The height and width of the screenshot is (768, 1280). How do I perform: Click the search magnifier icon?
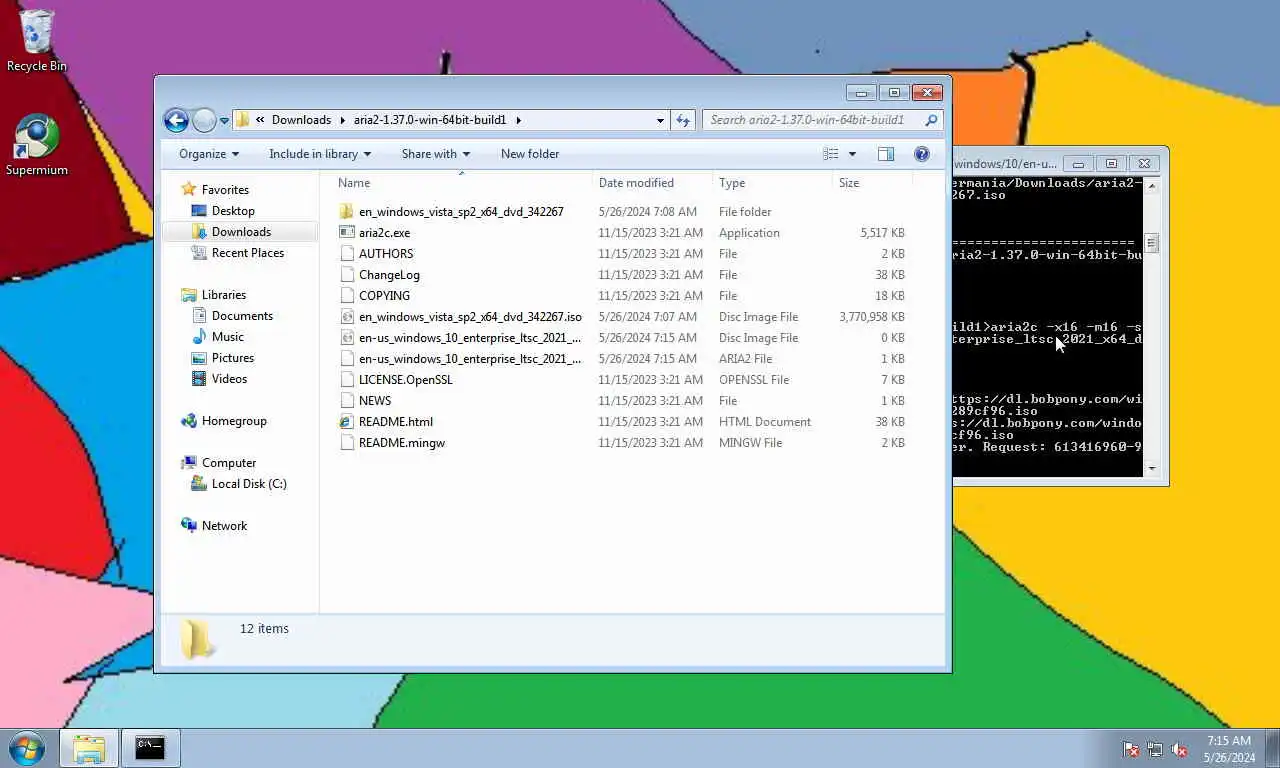931,120
